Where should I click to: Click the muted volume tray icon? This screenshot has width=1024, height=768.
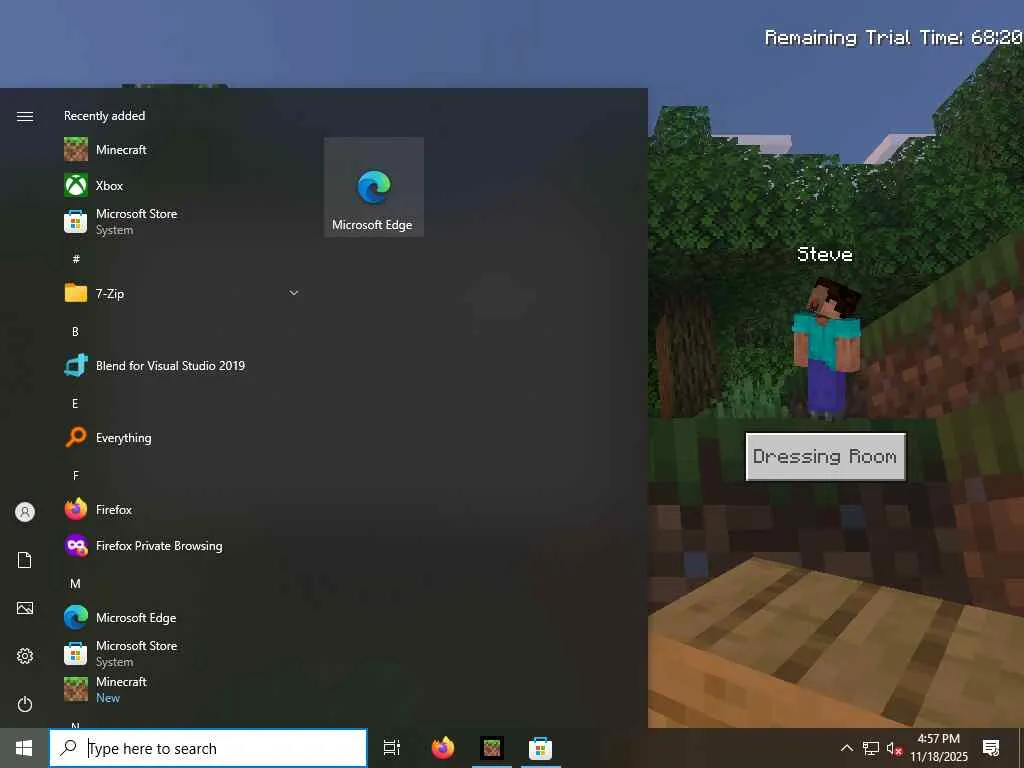(x=894, y=748)
